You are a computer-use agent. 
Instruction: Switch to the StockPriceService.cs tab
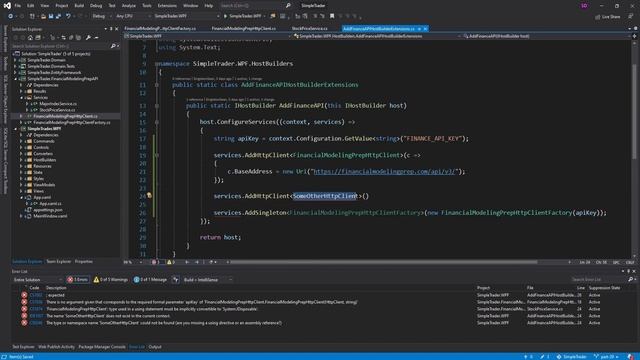click(309, 29)
